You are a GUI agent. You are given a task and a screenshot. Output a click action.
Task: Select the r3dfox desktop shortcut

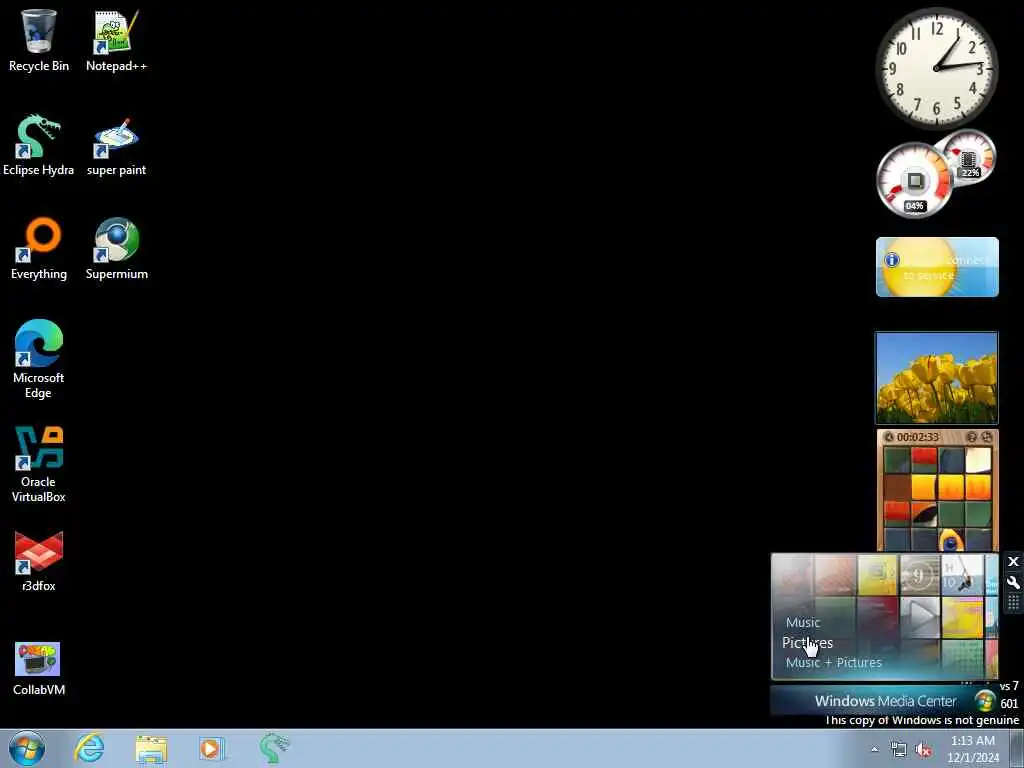pos(39,562)
